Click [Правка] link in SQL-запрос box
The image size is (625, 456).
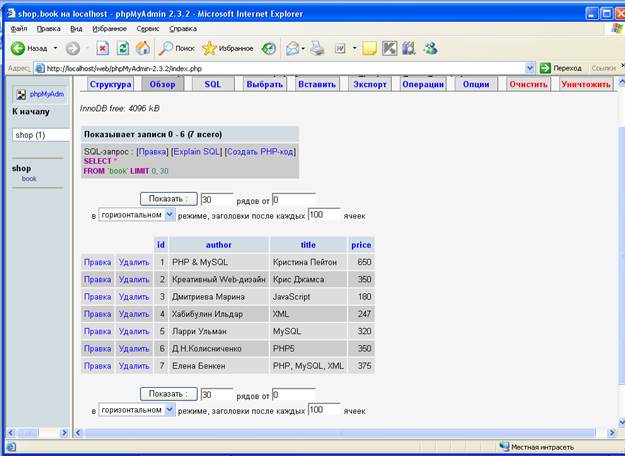[152, 152]
